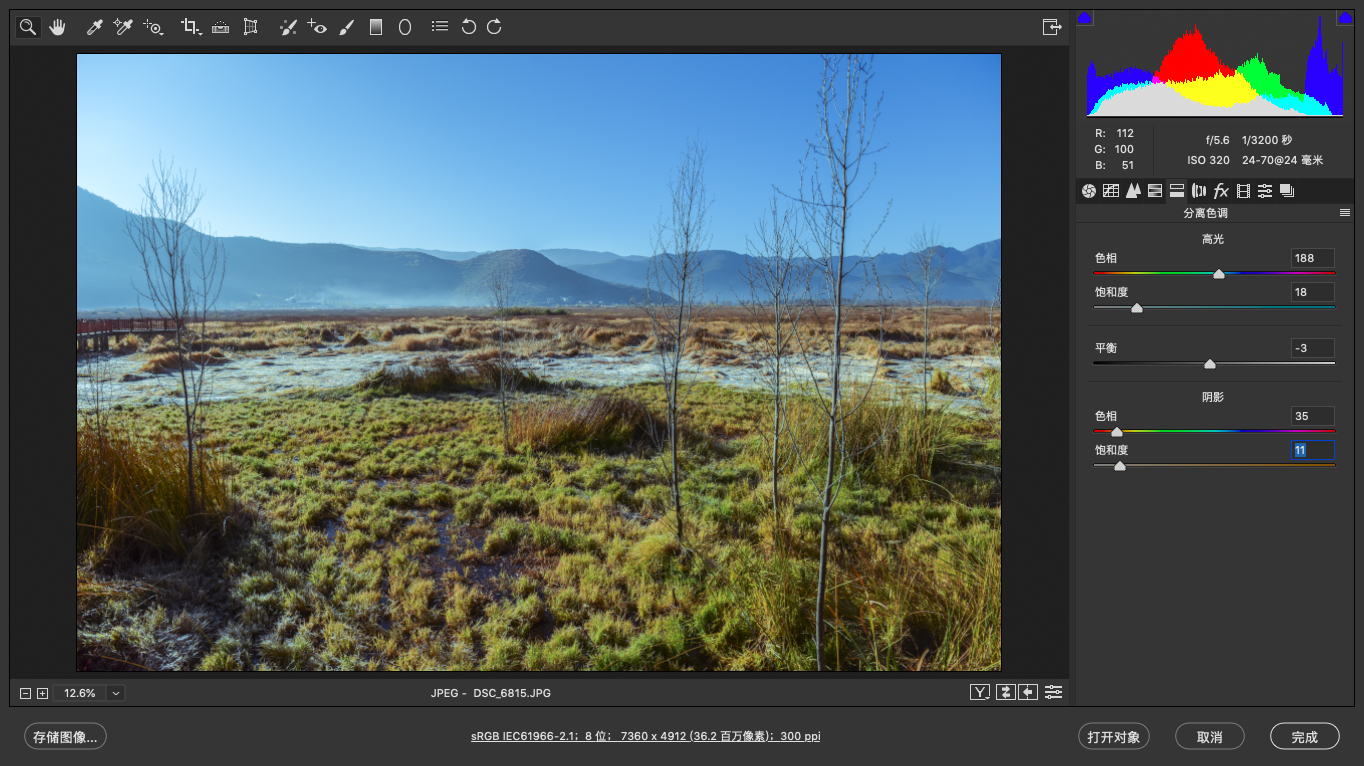
Task: Copy current settings to before state
Action: click(1028, 692)
